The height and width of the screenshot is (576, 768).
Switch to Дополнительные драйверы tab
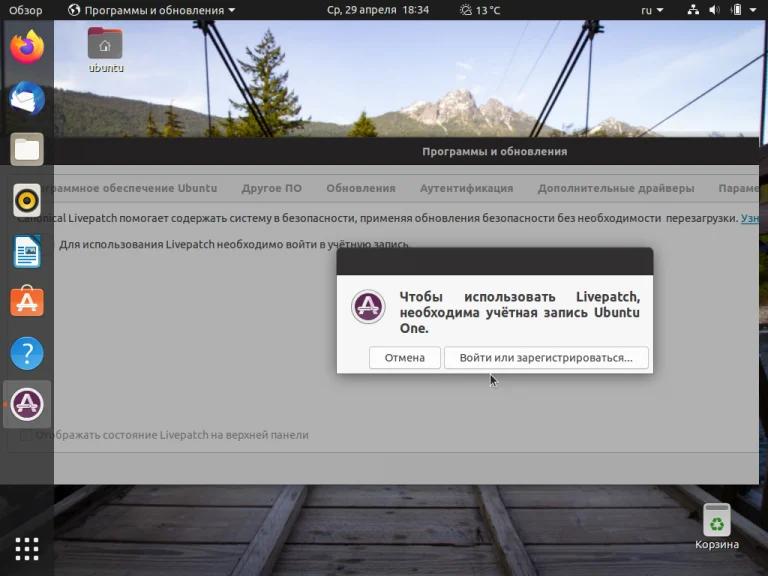pos(616,188)
